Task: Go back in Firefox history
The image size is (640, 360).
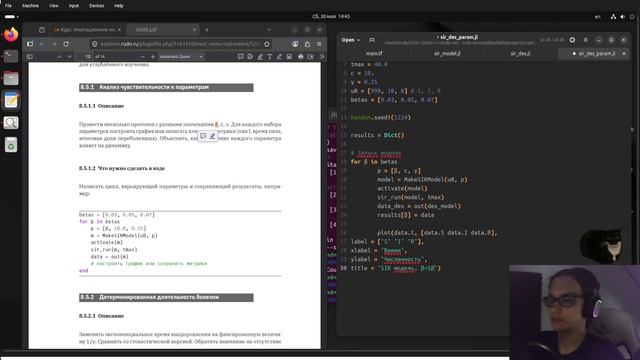Action: coord(42,44)
